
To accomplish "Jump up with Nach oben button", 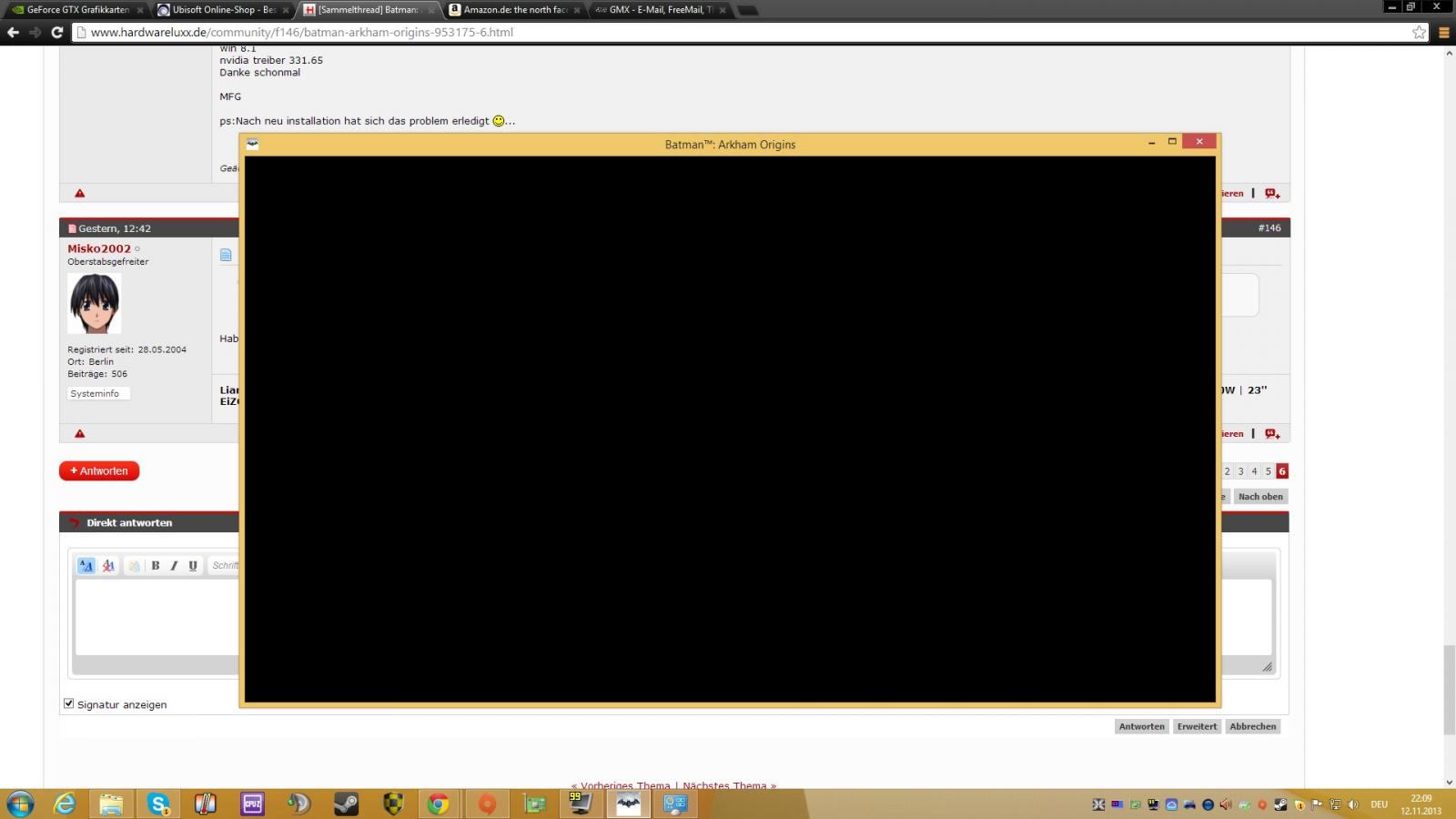I will pos(1260,496).
